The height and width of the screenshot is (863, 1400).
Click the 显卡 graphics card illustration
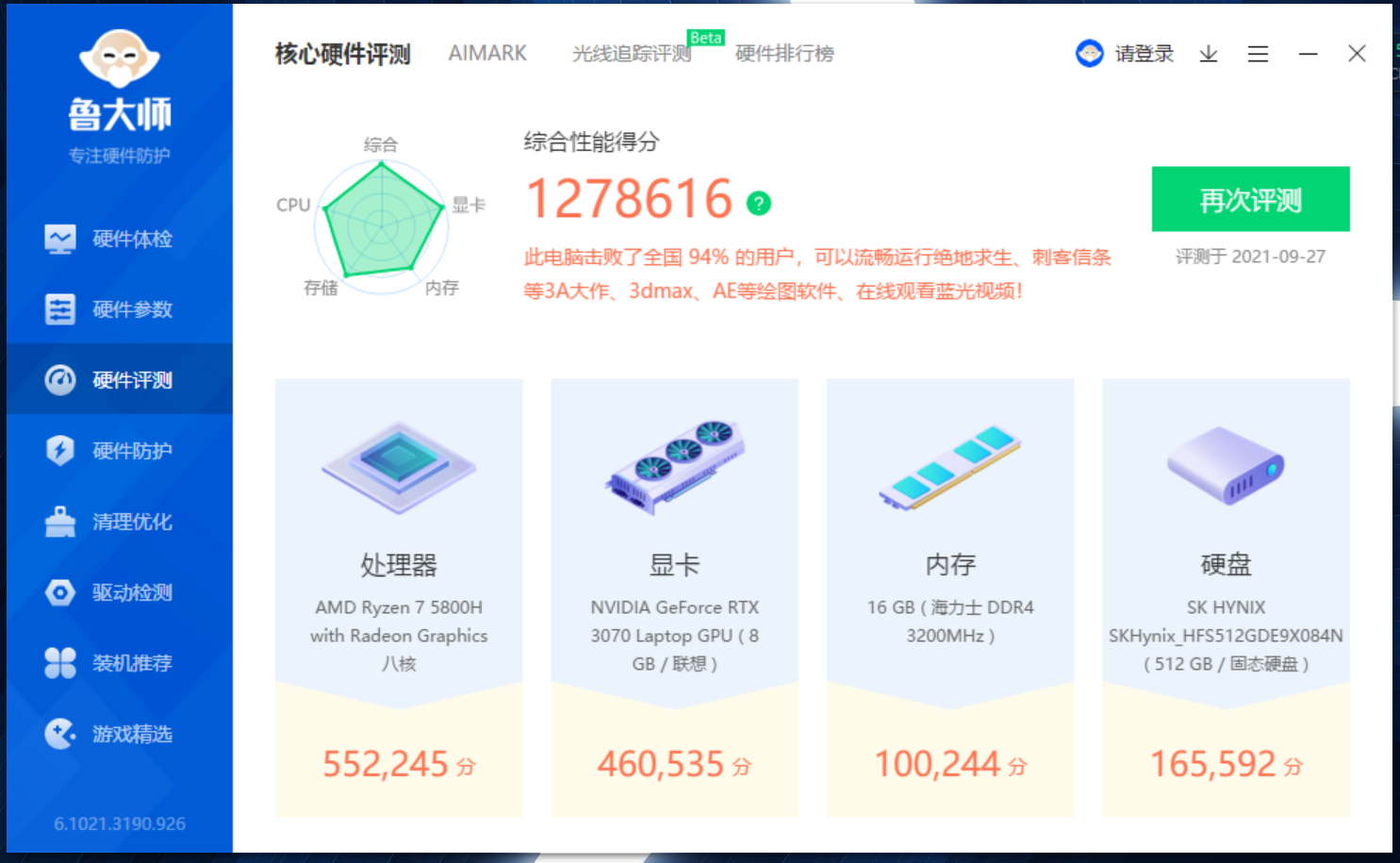674,467
